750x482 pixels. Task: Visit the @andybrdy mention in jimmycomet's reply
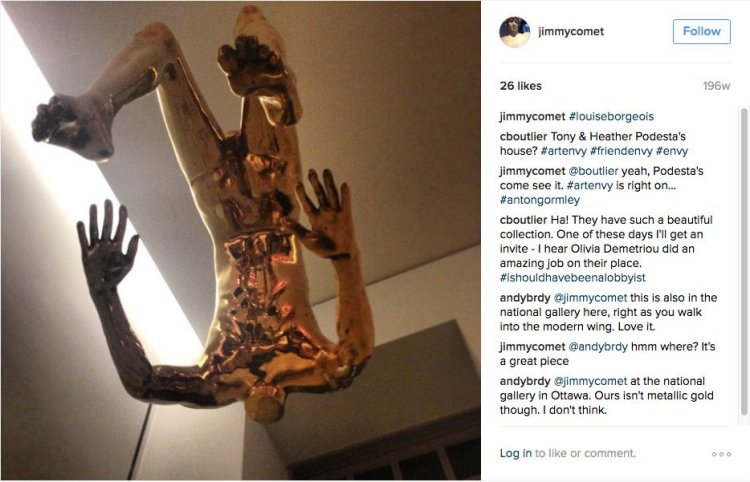click(597, 347)
